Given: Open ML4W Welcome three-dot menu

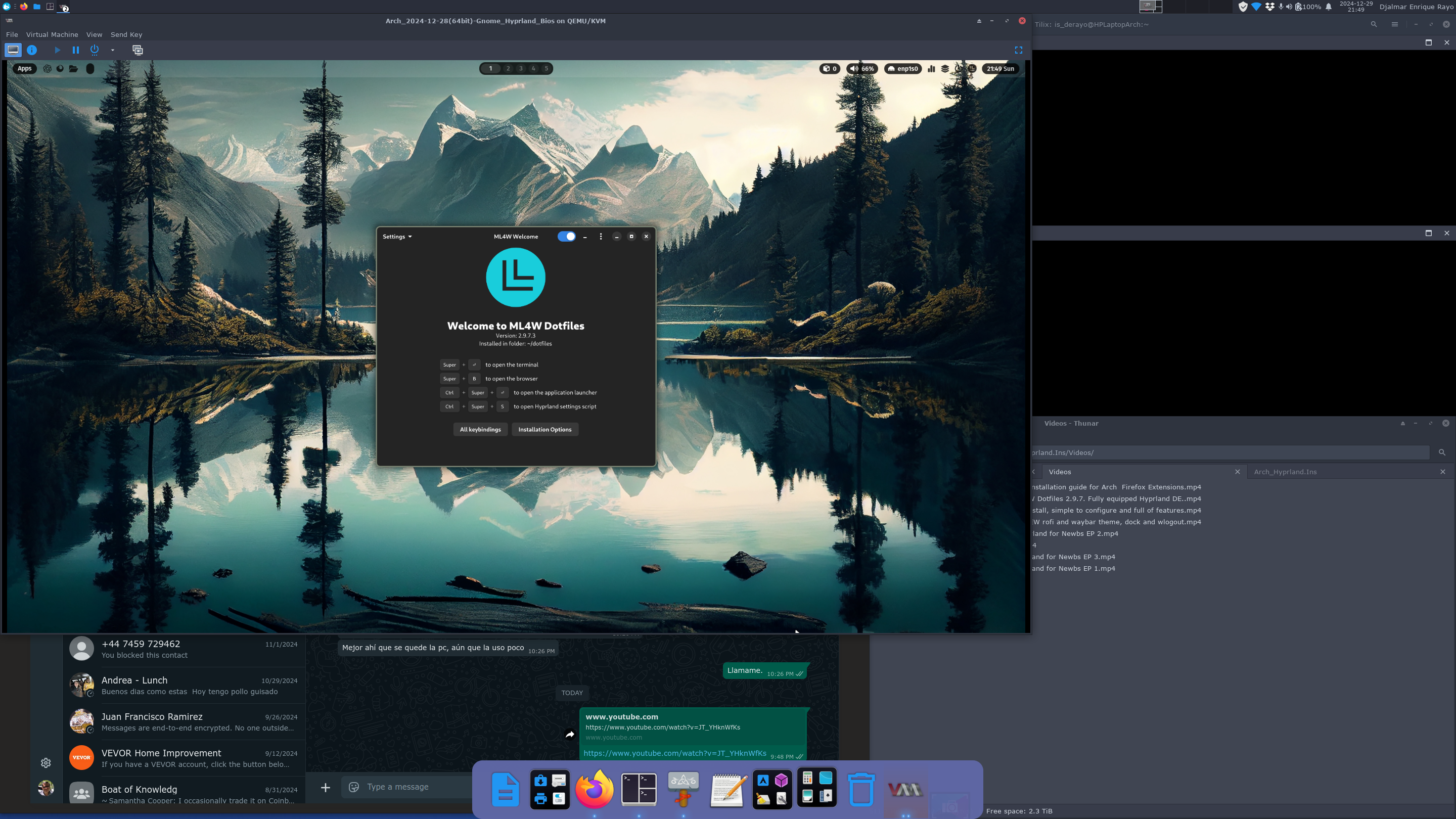Looking at the screenshot, I should pyautogui.click(x=601, y=236).
